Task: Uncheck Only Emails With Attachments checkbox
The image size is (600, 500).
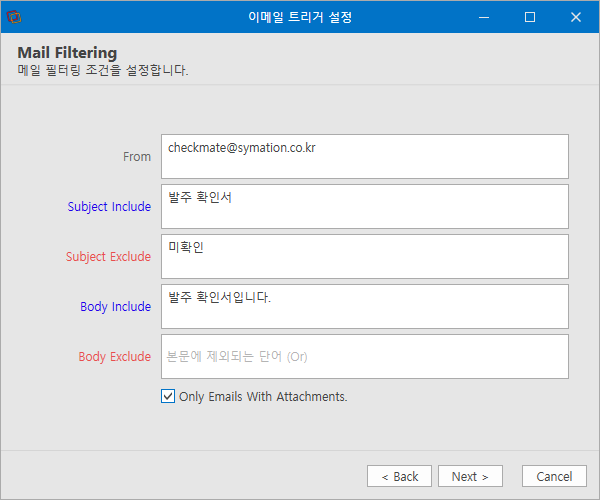Action: point(168,396)
